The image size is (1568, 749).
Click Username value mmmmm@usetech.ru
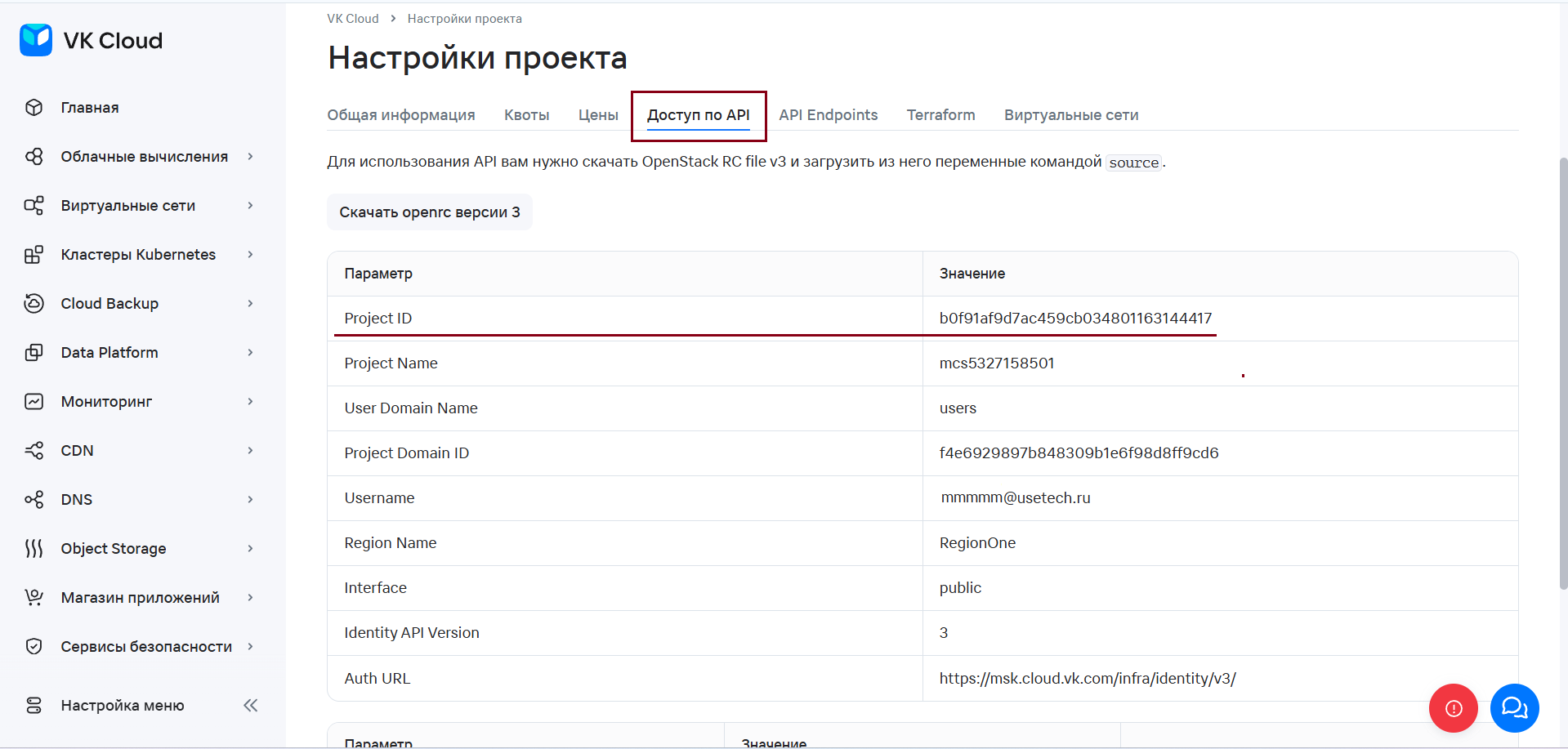click(1016, 498)
